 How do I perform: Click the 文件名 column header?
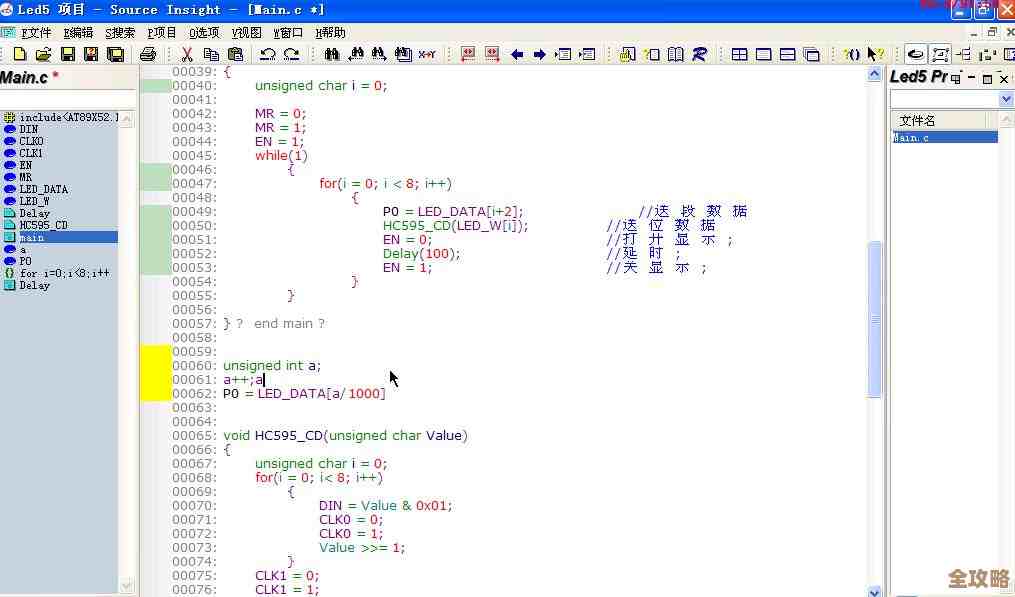[917, 121]
